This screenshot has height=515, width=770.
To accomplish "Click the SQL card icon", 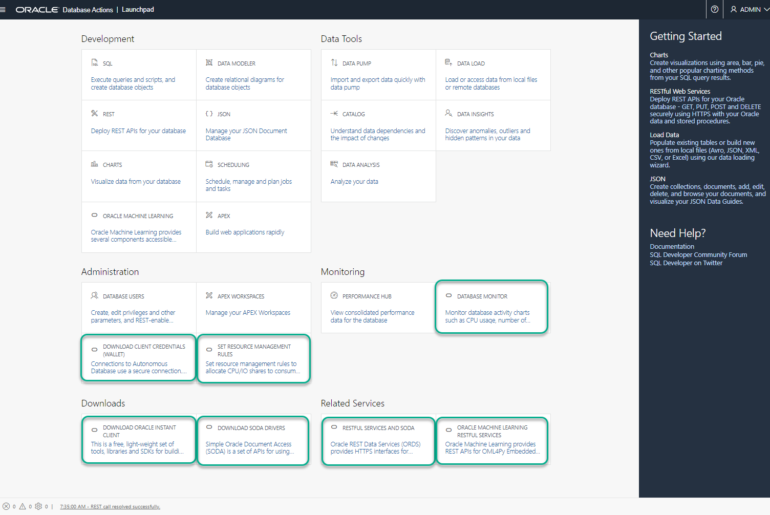I will click(94, 62).
